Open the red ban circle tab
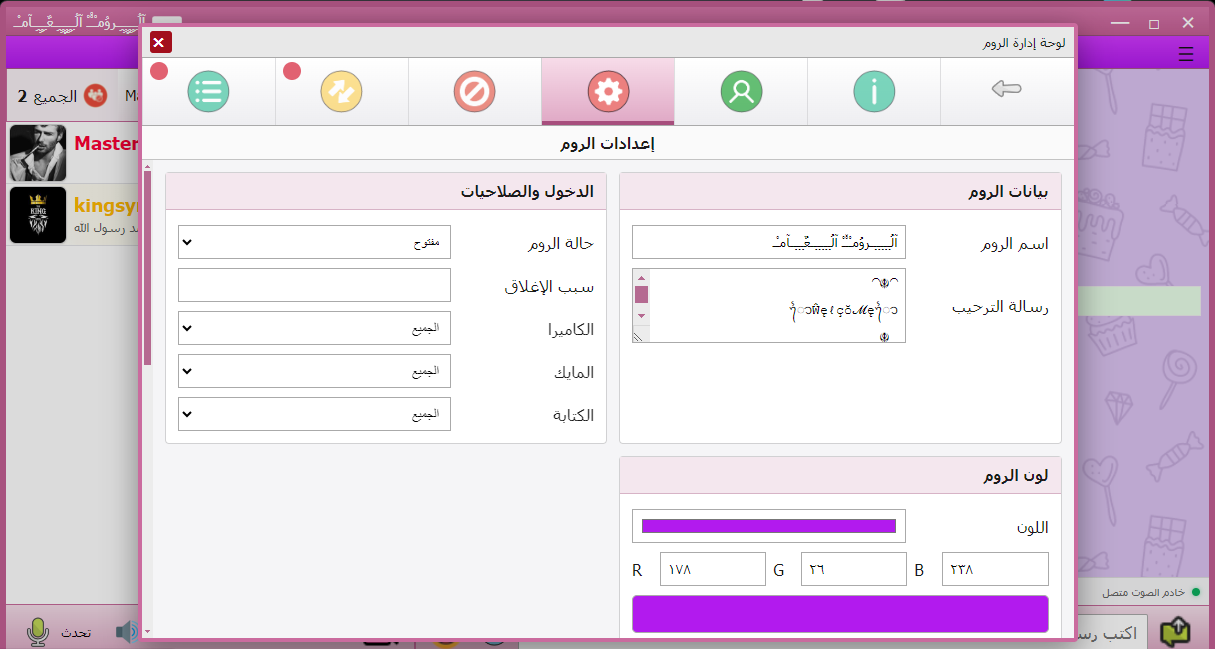Viewport: 1215px width, 649px height. click(x=475, y=92)
